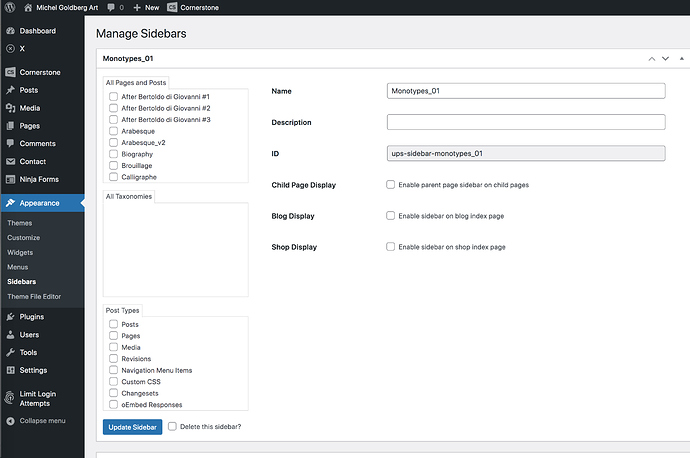Viewport: 690px width, 458px height.
Task: Click the Dashboard gauge icon
Action: 11,31
